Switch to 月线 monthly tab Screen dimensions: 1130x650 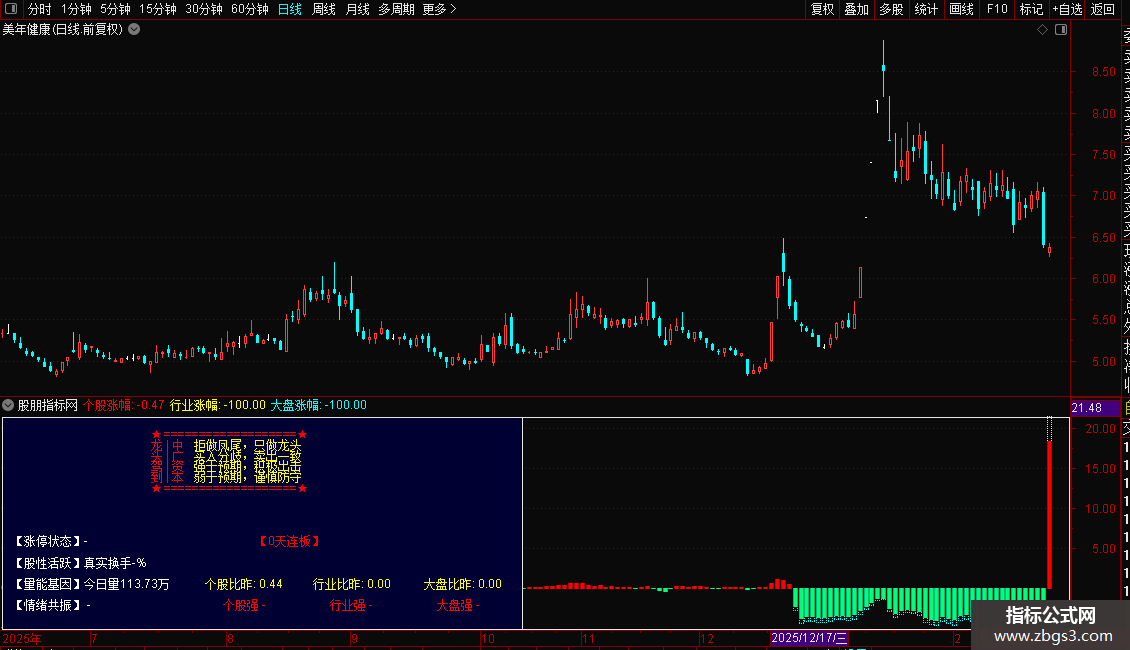tap(357, 9)
